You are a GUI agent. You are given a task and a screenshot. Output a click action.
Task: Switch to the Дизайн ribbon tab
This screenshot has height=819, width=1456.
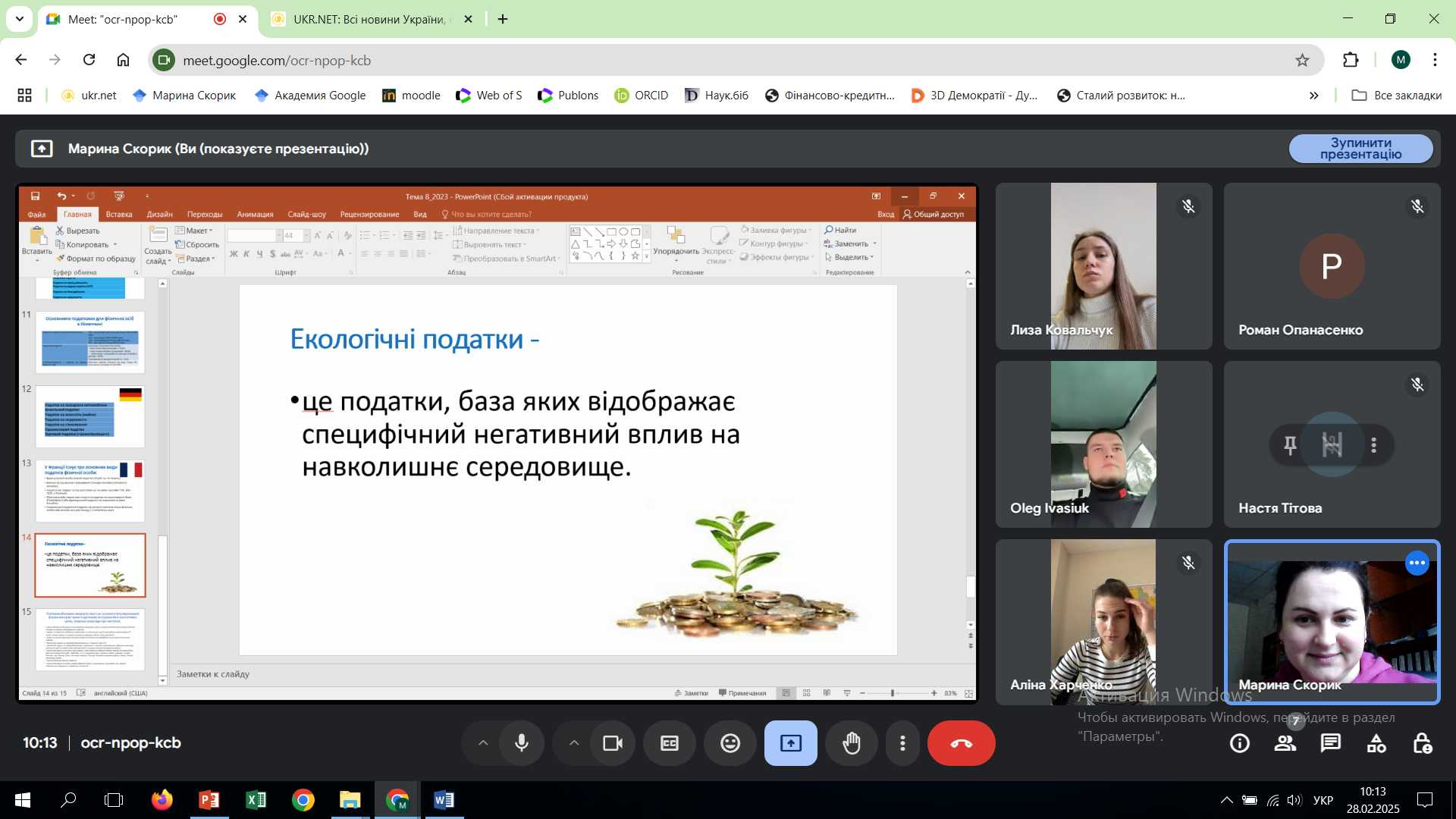(x=159, y=215)
